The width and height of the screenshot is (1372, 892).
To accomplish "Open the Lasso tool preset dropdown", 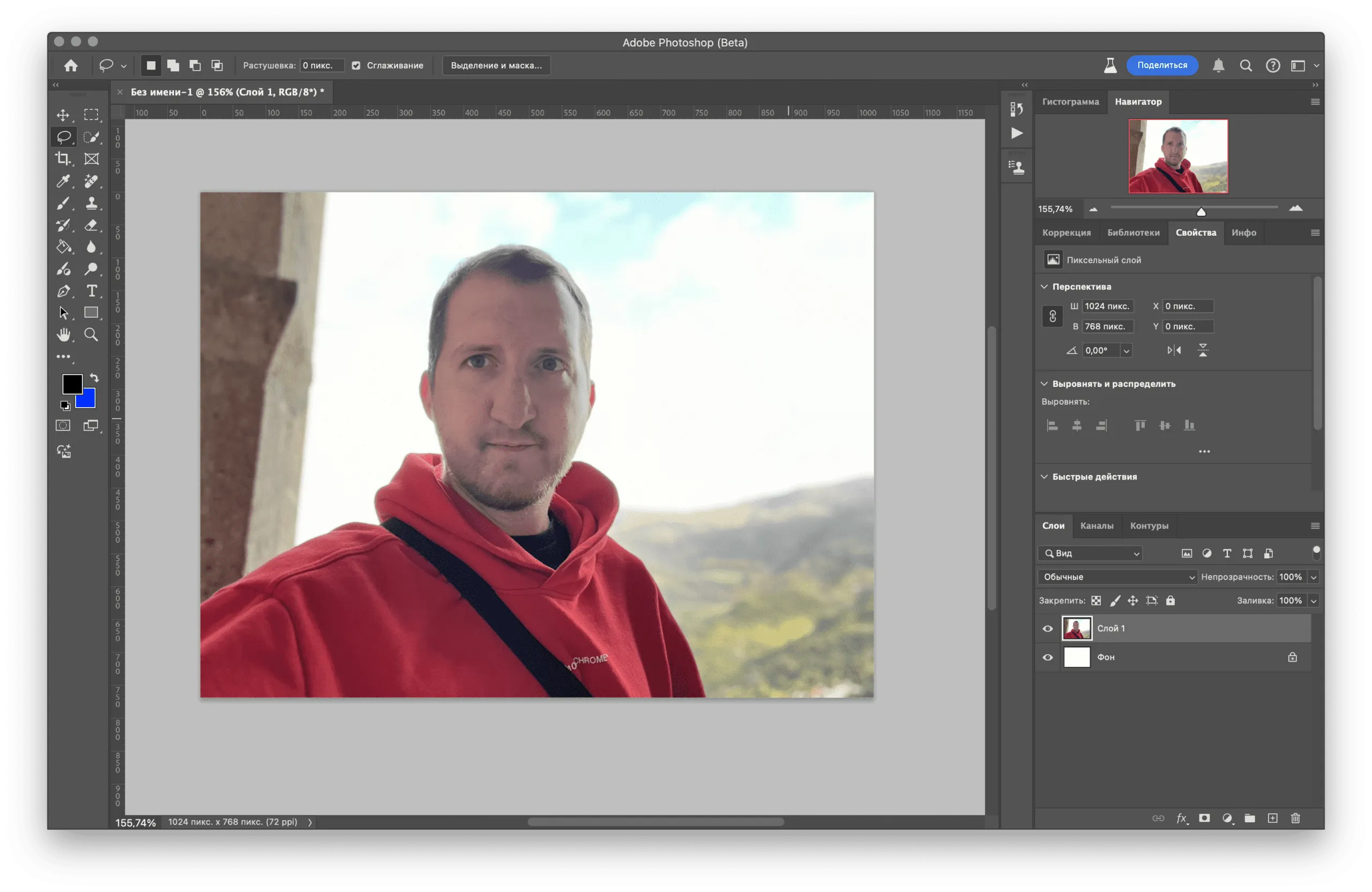I will (x=123, y=66).
